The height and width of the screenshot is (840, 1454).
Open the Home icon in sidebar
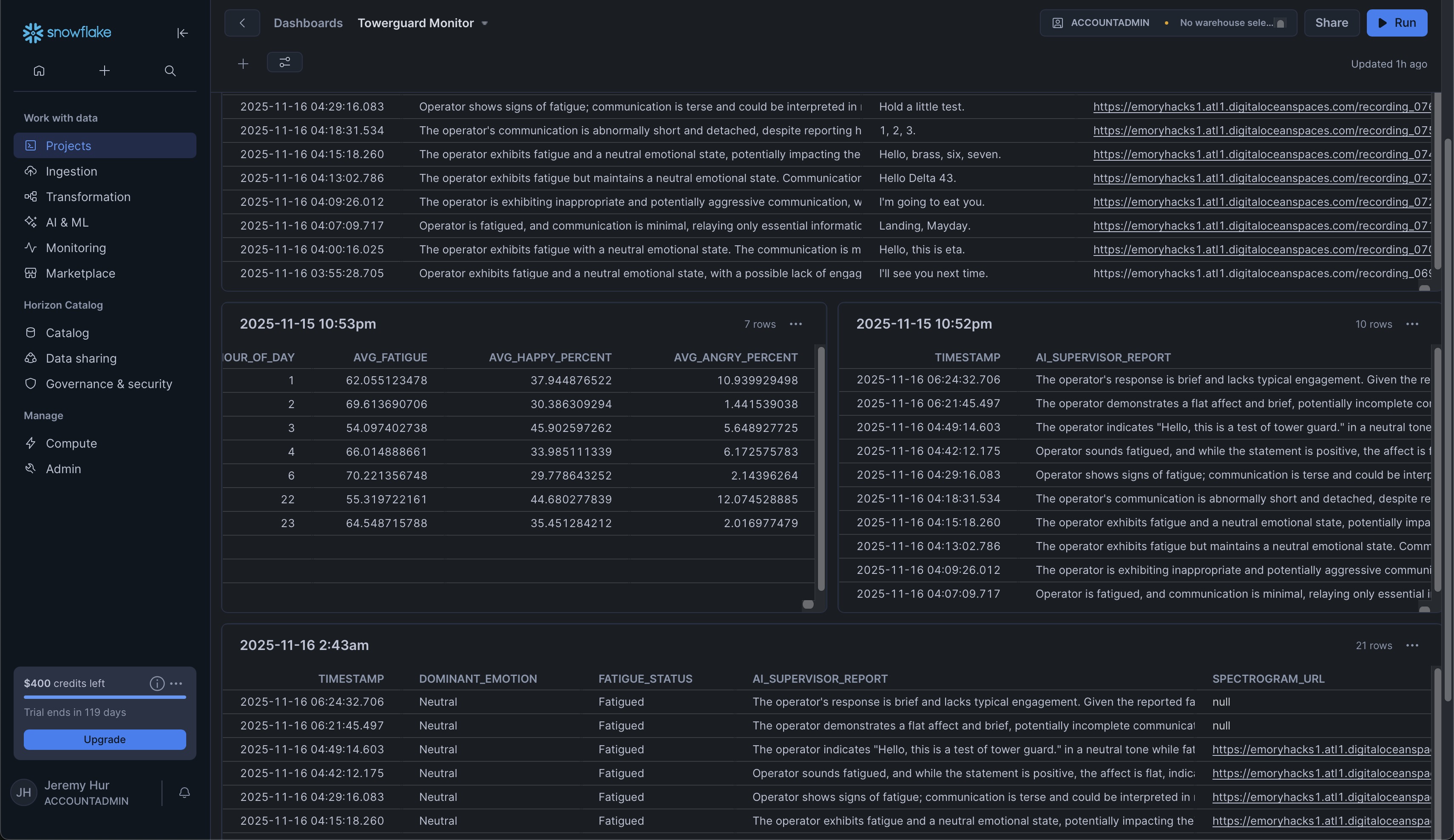click(39, 71)
